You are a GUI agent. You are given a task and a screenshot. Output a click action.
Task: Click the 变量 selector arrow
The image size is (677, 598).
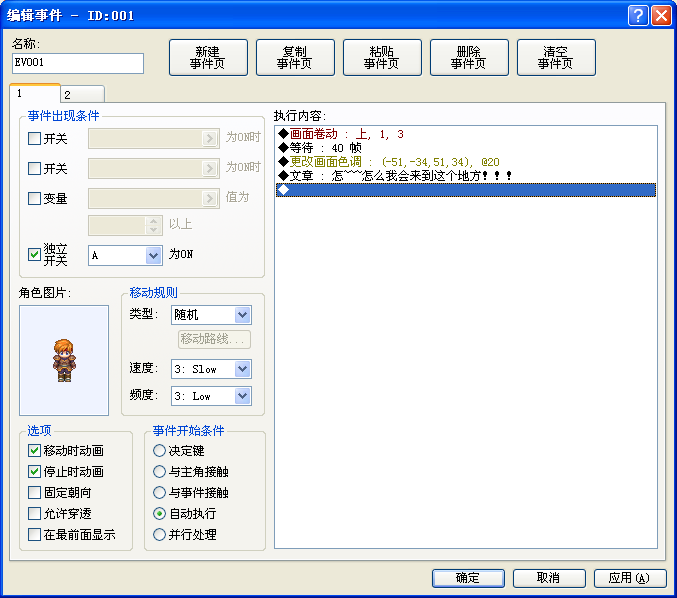(209, 199)
